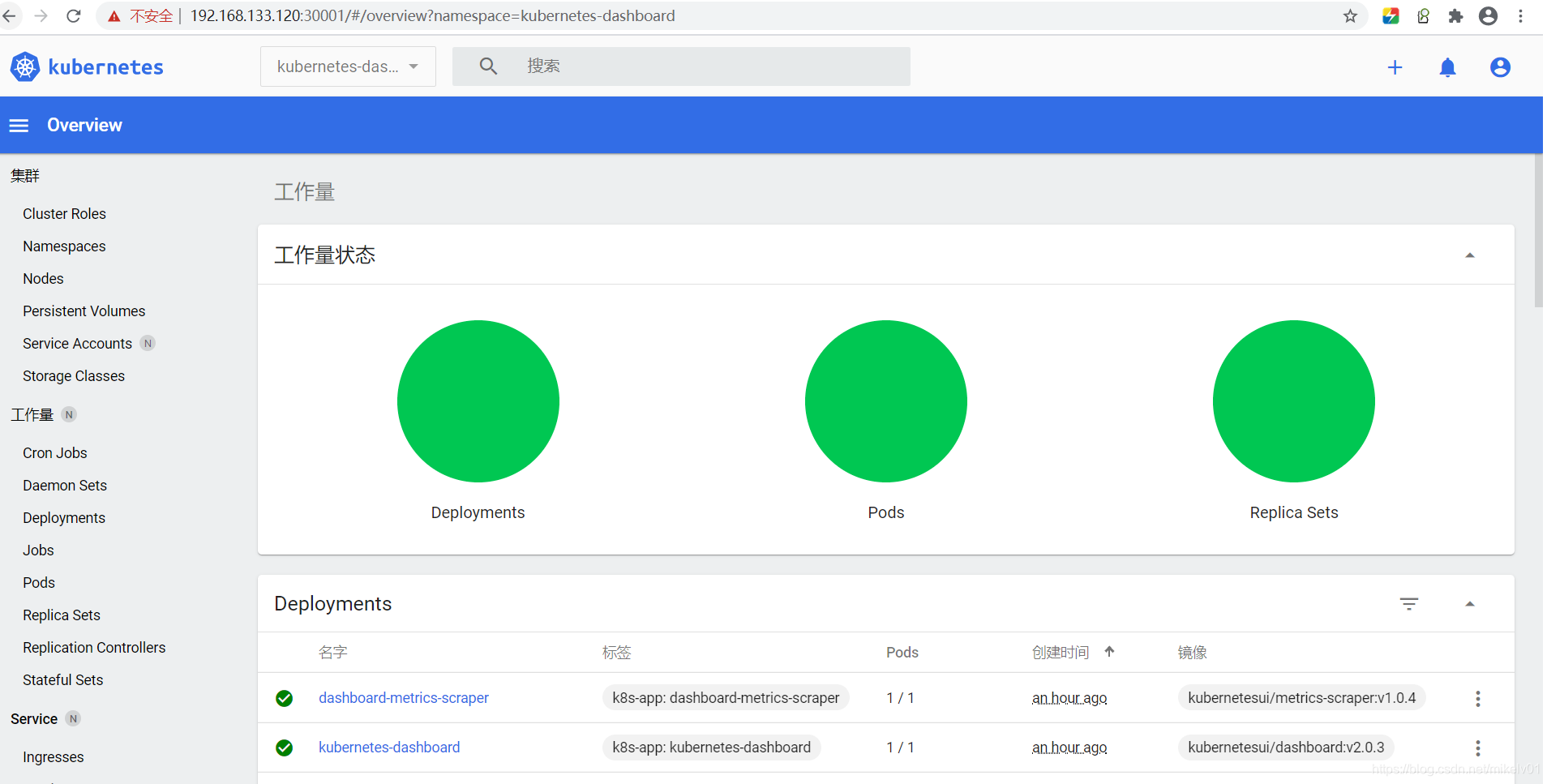
Task: Reload the browser page
Action: [74, 16]
